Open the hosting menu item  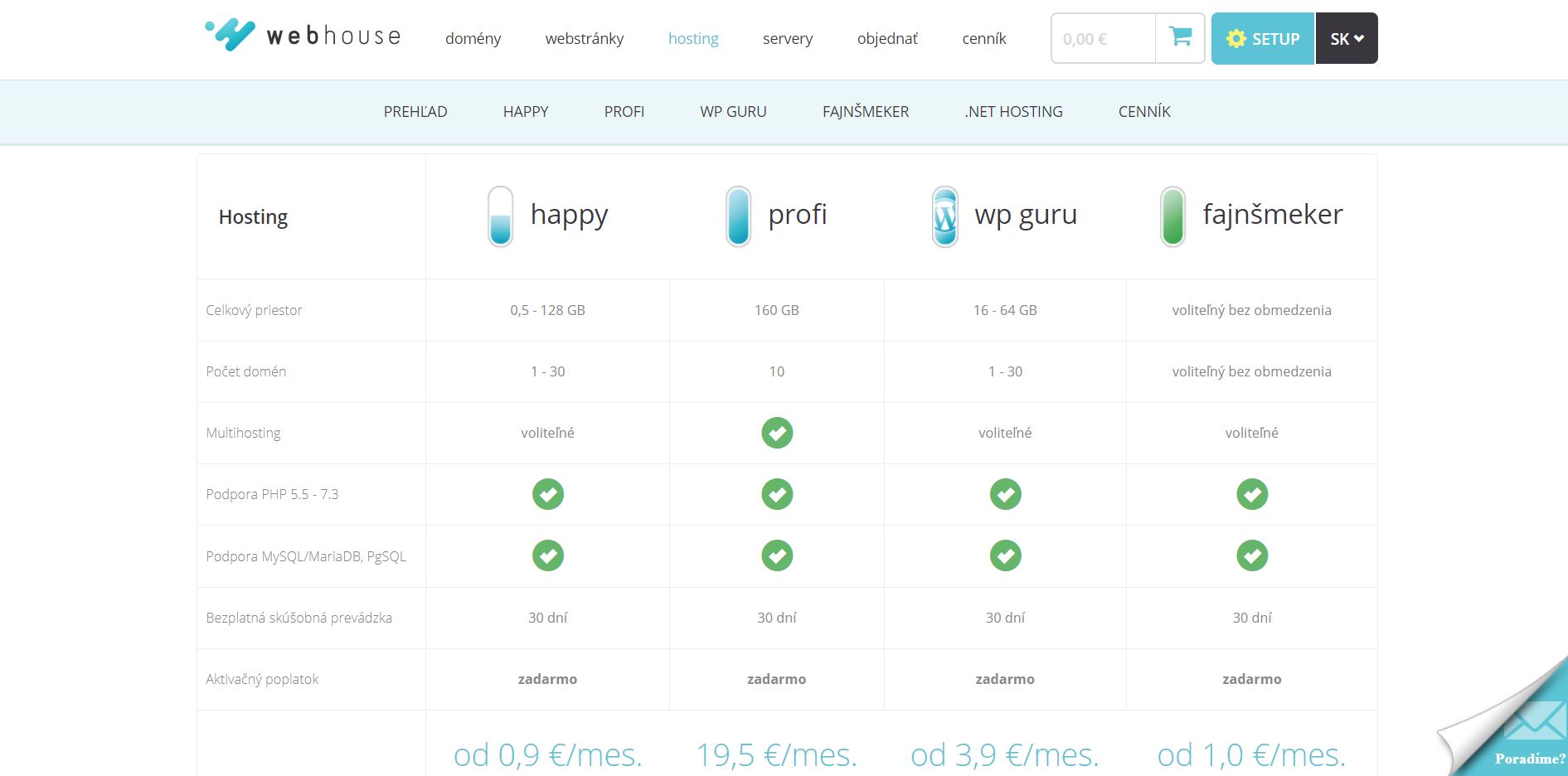[x=693, y=38]
